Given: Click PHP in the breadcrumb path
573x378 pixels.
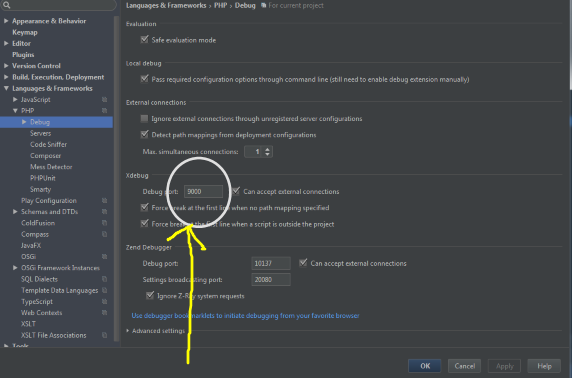Looking at the screenshot, I should [220, 5].
